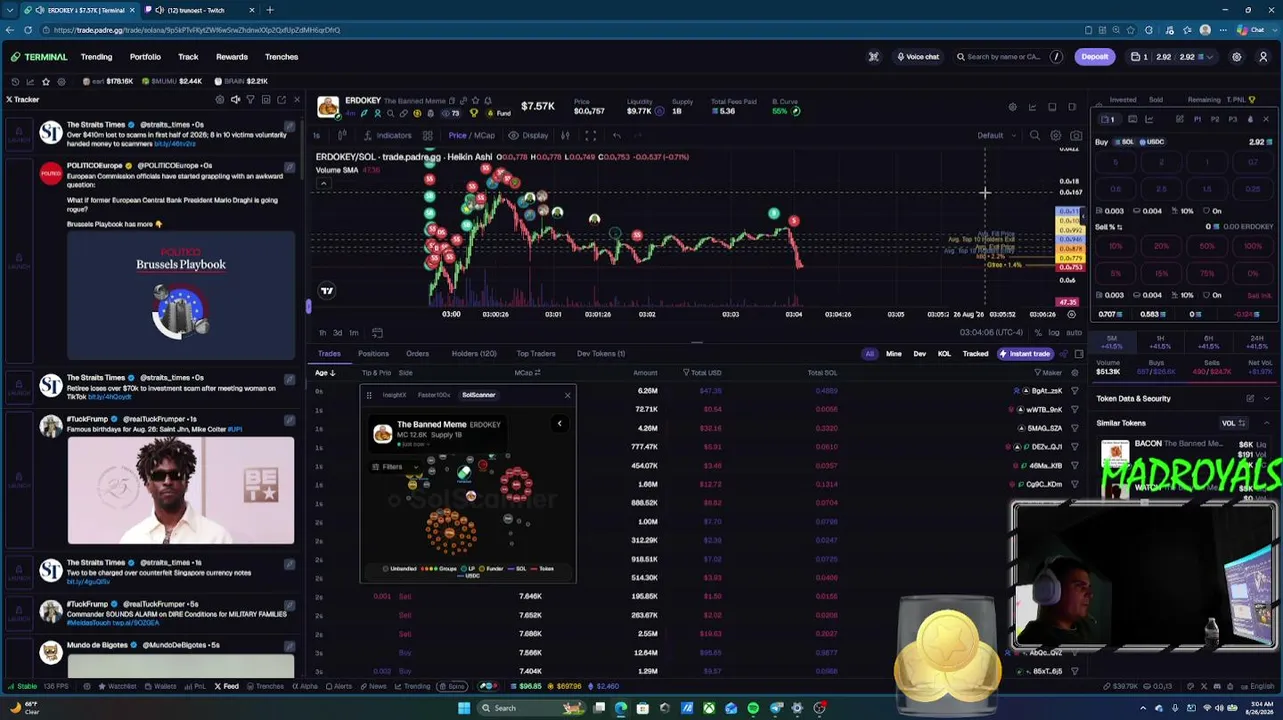Open Spotify from the Windows taskbar
The height and width of the screenshot is (720, 1283).
point(753,708)
